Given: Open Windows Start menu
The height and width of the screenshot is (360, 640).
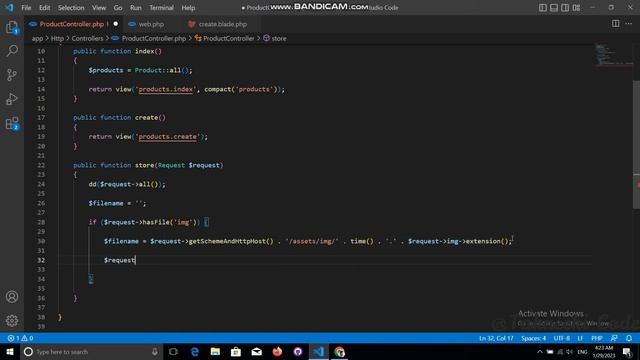Looking at the screenshot, I should click(x=10, y=352).
